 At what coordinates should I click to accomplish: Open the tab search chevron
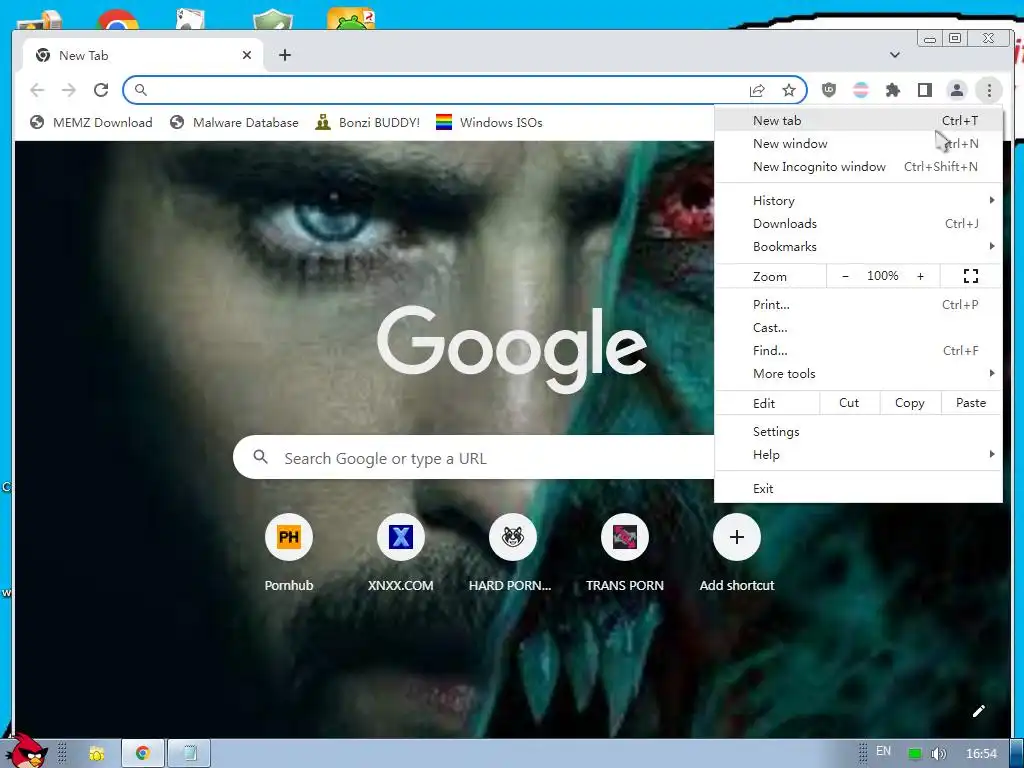(x=895, y=55)
